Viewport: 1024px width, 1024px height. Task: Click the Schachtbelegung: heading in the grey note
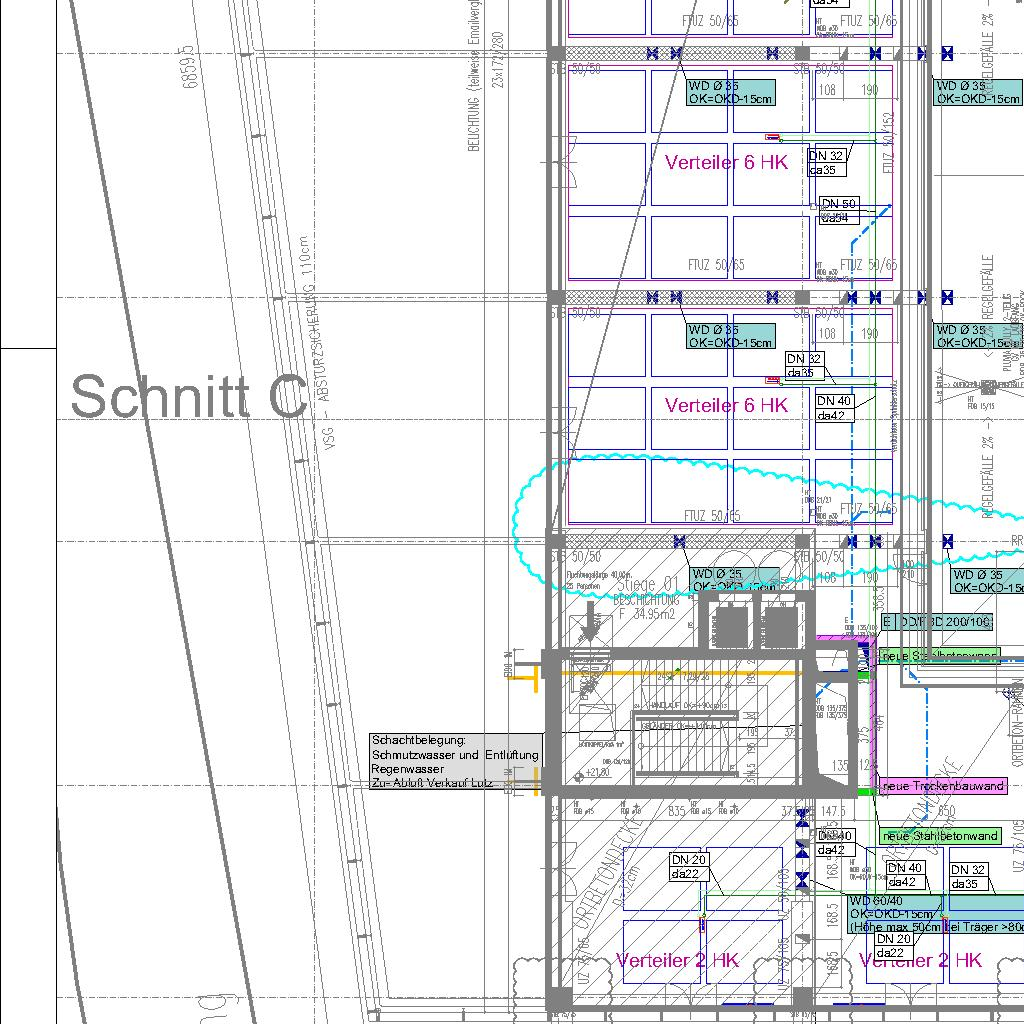419,740
